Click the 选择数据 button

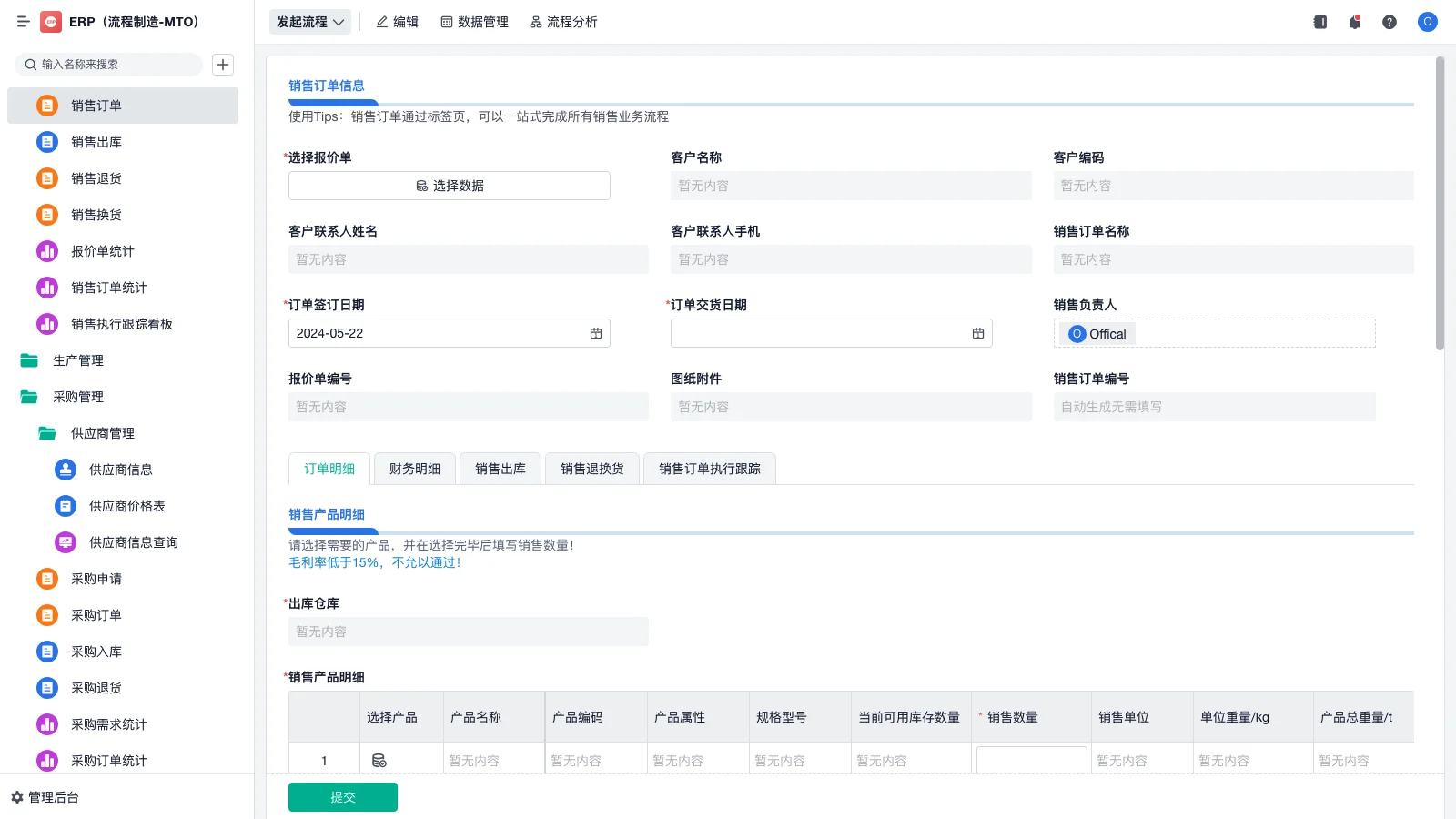[x=450, y=186]
